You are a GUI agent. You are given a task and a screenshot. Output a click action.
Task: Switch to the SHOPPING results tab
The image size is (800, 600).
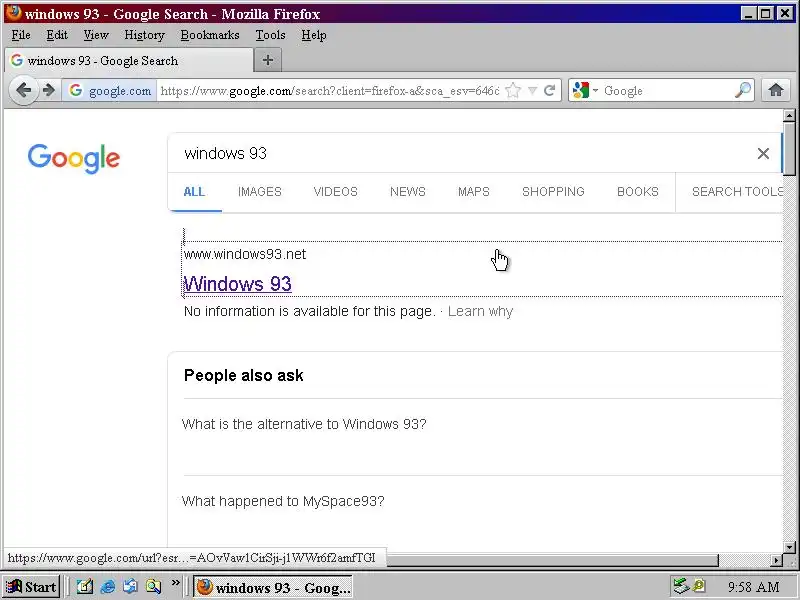tap(553, 192)
